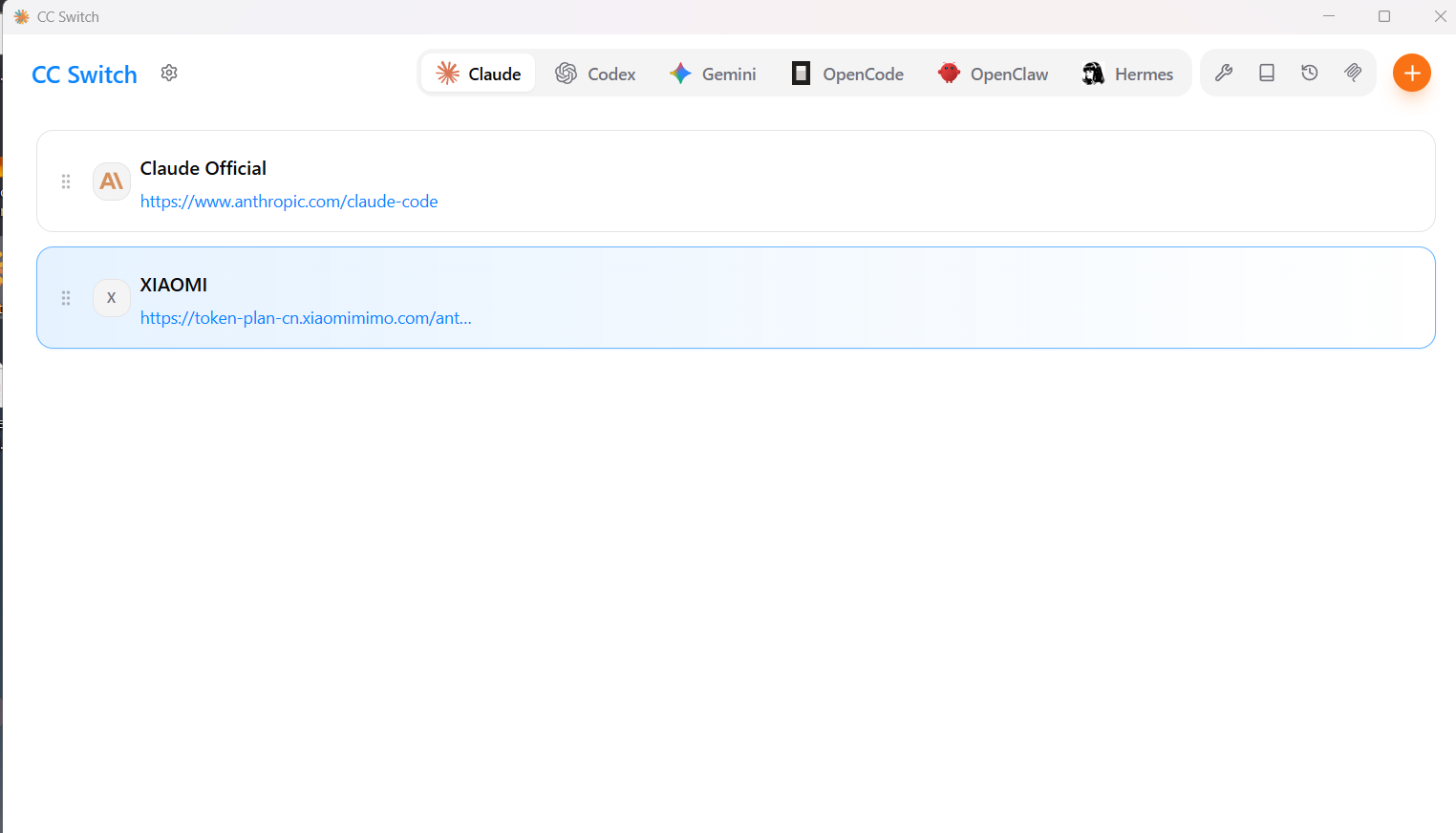Open the XIAOMI token-plan URL link

coord(306,318)
